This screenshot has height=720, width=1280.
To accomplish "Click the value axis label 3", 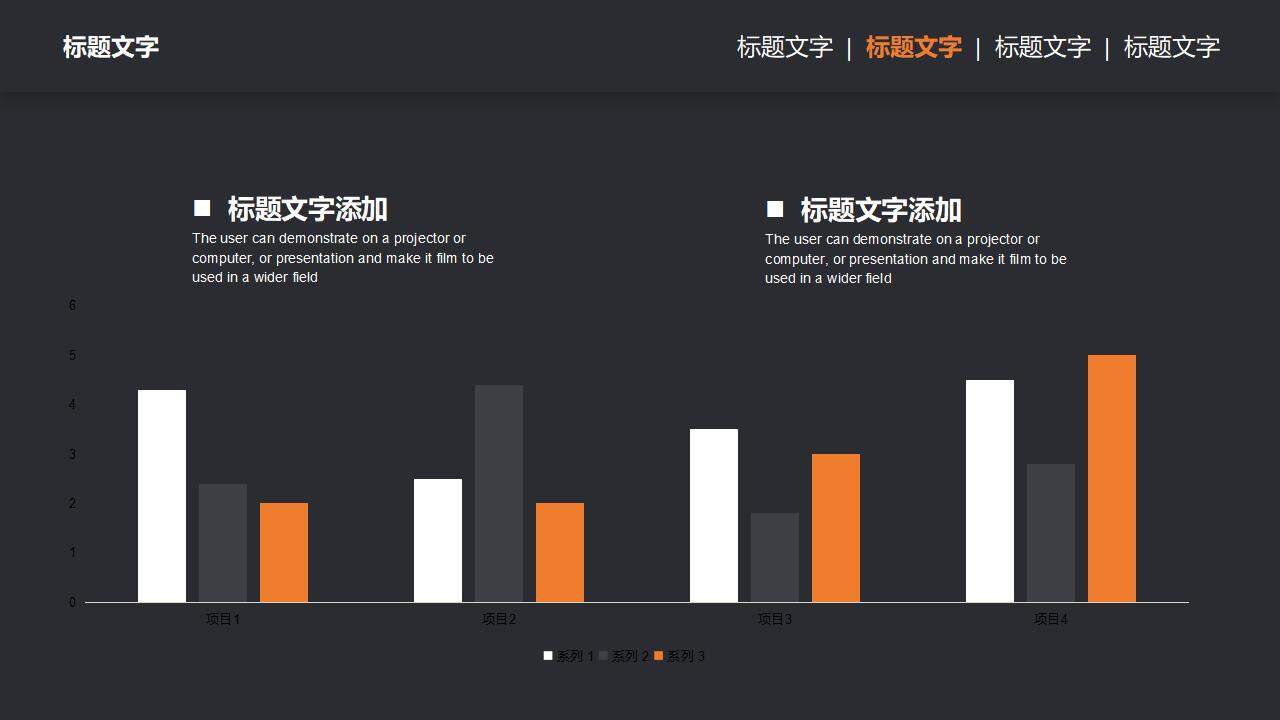I will click(72, 454).
